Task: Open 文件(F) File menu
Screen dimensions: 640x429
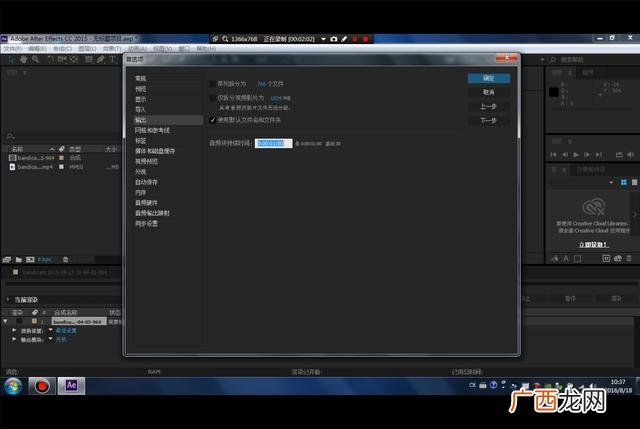Action: (x=13, y=49)
